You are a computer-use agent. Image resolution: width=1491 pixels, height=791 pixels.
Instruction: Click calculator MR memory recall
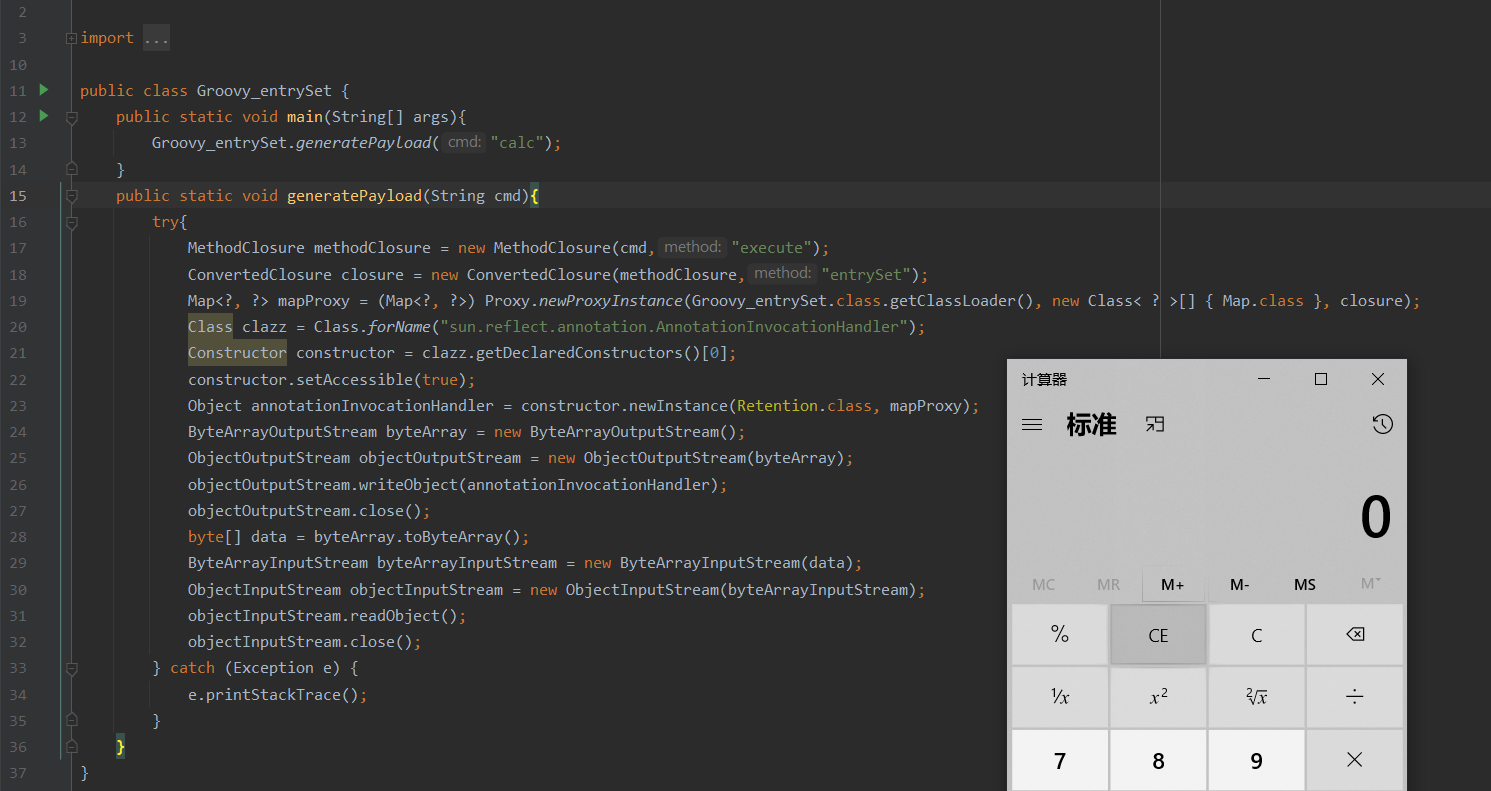click(x=1108, y=584)
